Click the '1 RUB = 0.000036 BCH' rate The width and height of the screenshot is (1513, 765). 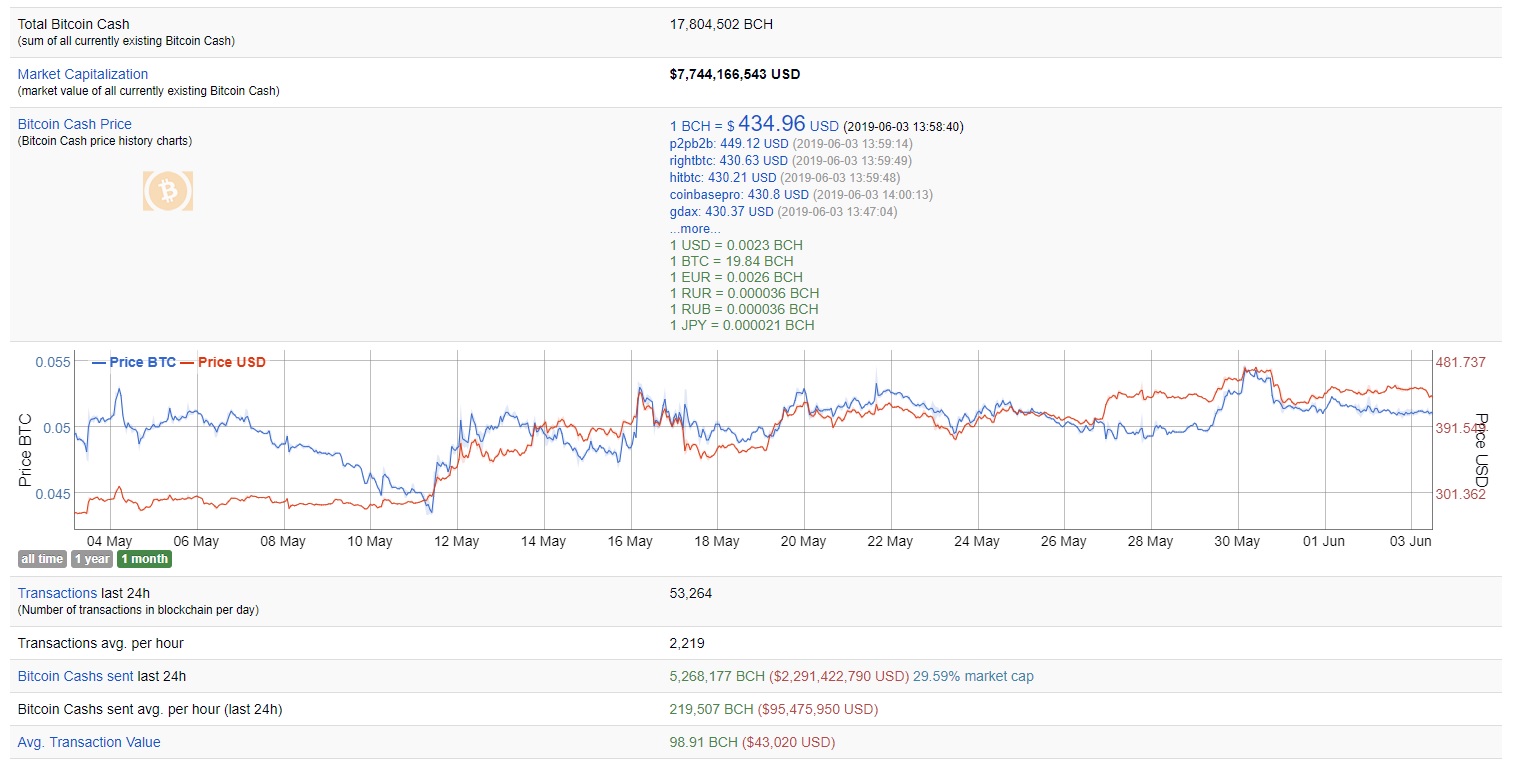pos(744,309)
